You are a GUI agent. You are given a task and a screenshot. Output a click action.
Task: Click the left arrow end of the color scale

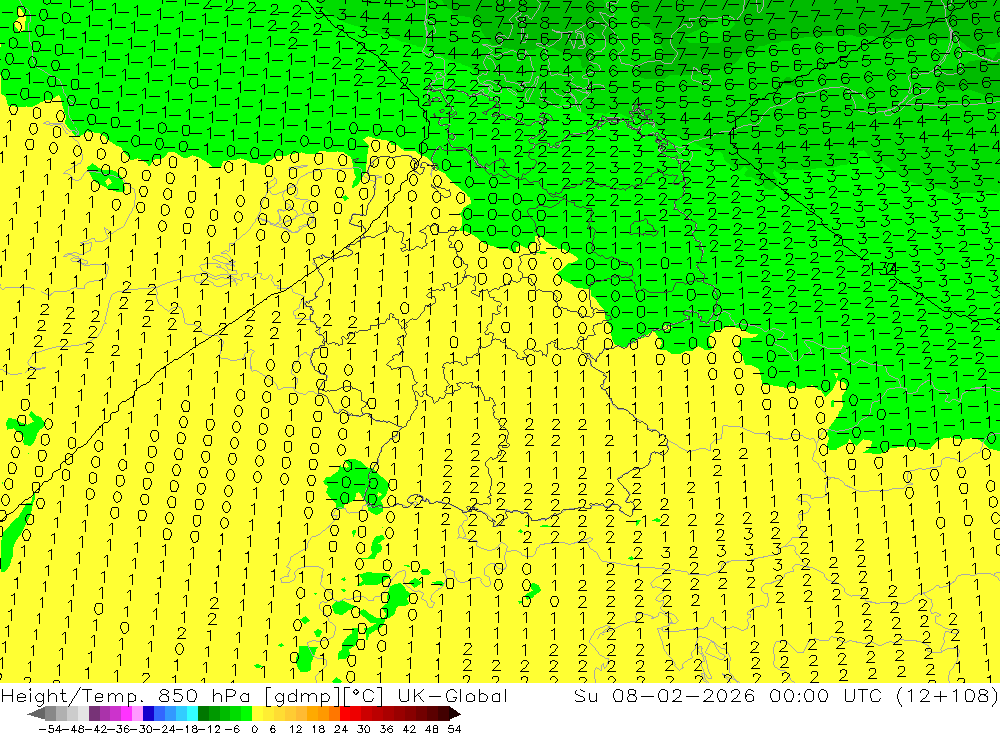coord(36,713)
